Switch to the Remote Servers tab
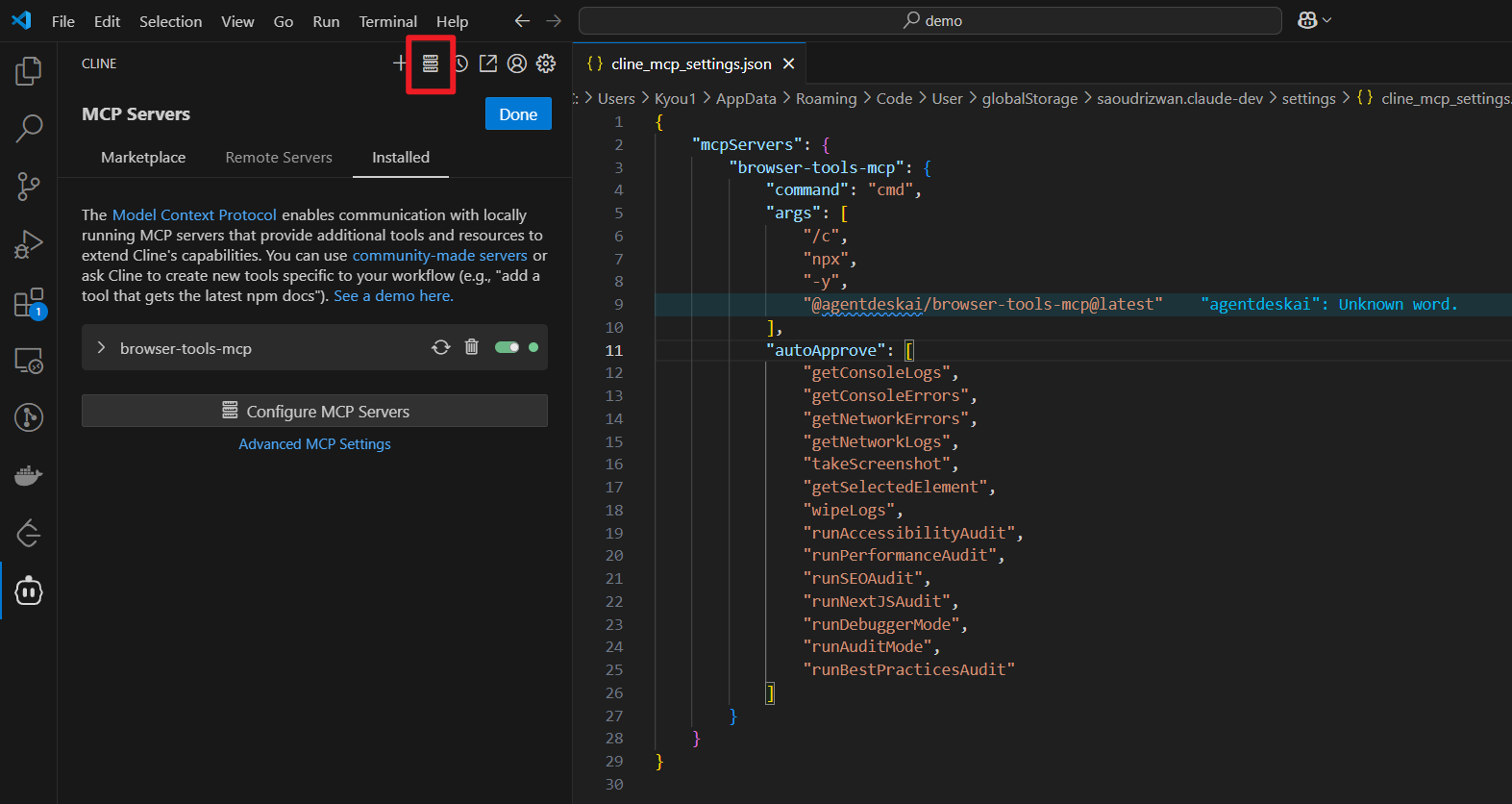This screenshot has height=804, width=1512. point(279,158)
